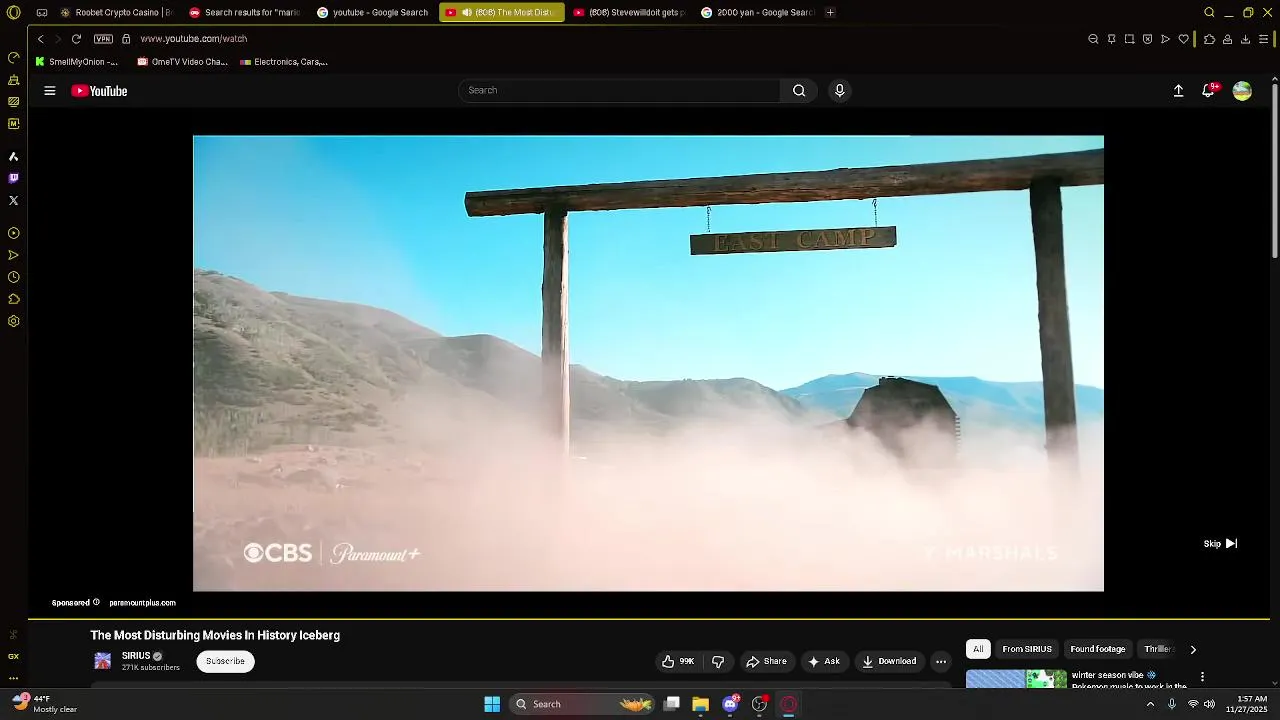The height and width of the screenshot is (720, 1280).
Task: Open the X (Twitter) sidebar panel
Action: [13, 200]
